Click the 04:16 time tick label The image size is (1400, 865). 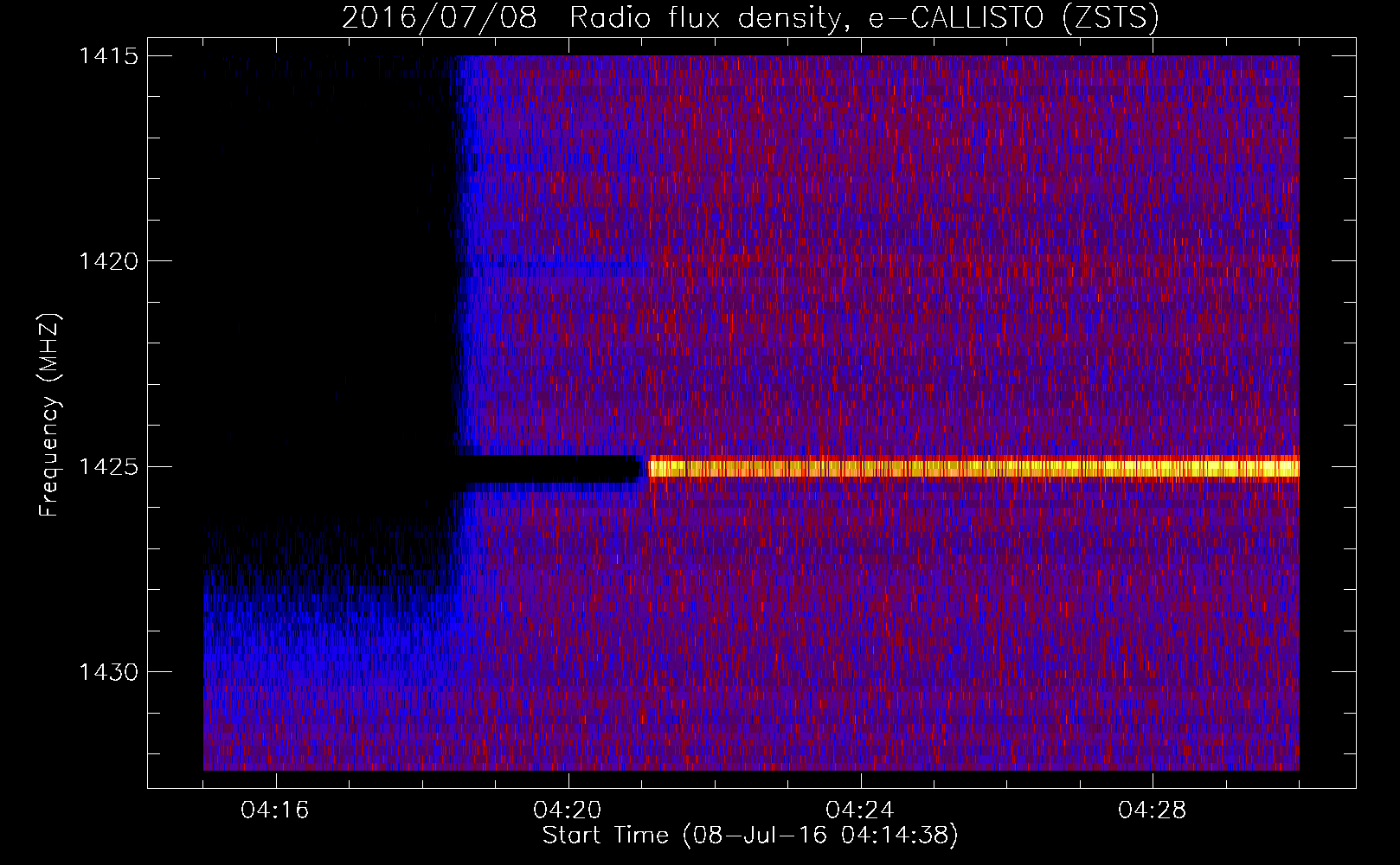click(275, 811)
